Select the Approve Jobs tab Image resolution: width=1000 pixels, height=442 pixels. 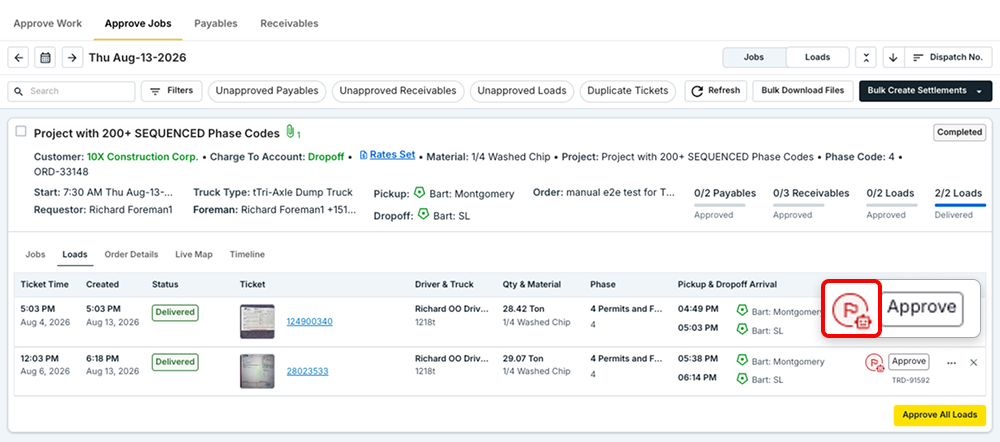(x=138, y=24)
